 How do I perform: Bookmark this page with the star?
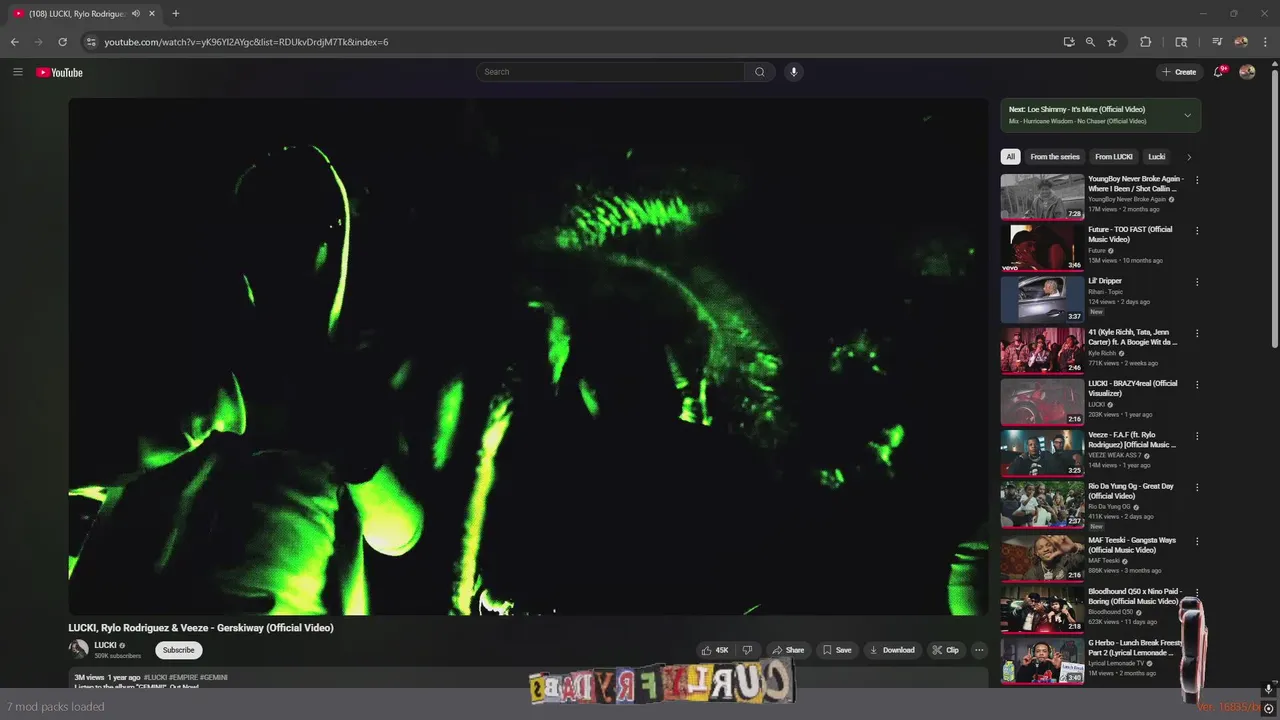point(1112,42)
